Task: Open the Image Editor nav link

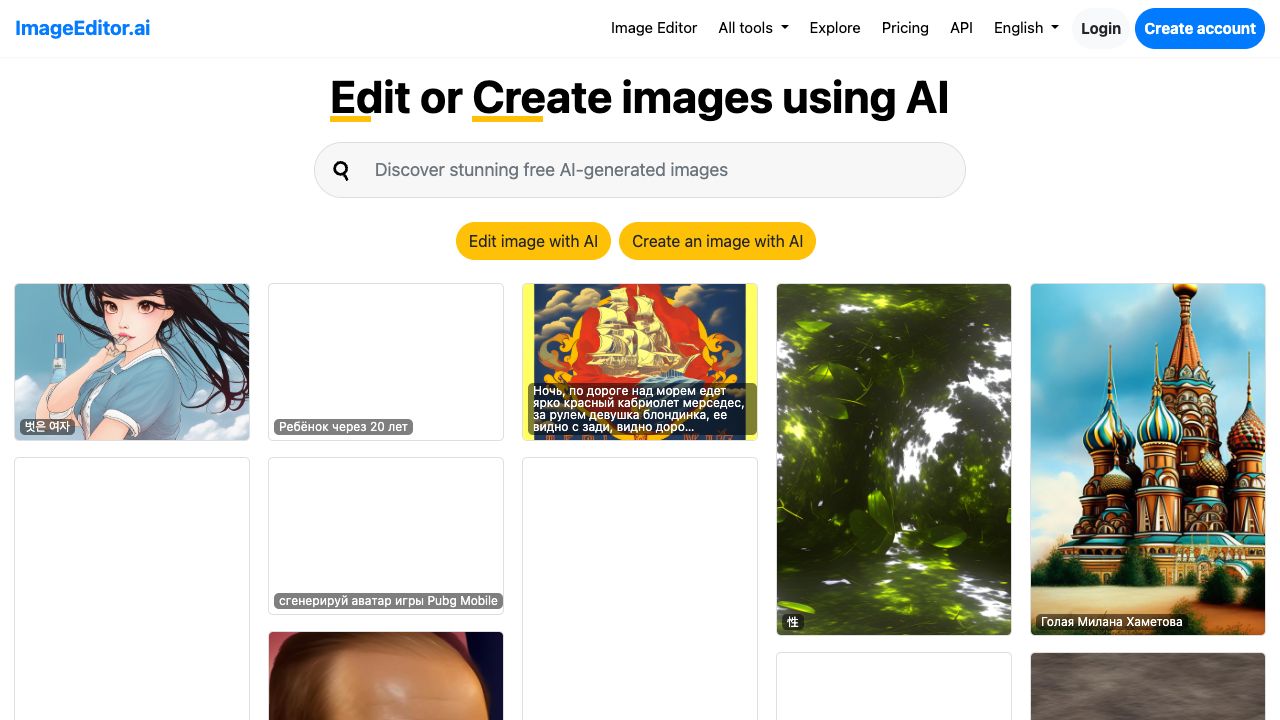Action: (654, 28)
